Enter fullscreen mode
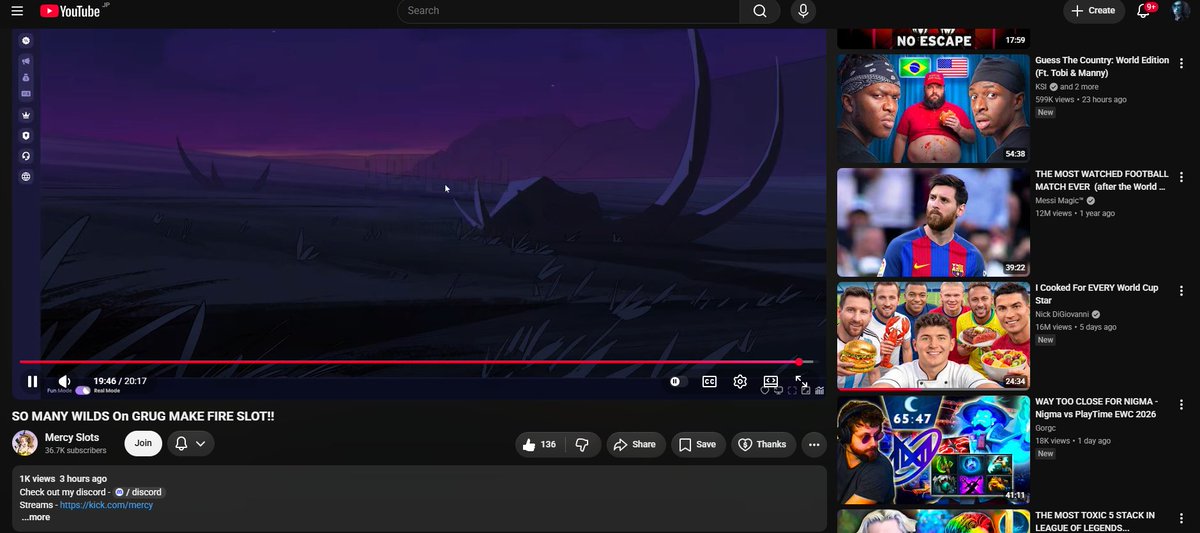 point(802,381)
